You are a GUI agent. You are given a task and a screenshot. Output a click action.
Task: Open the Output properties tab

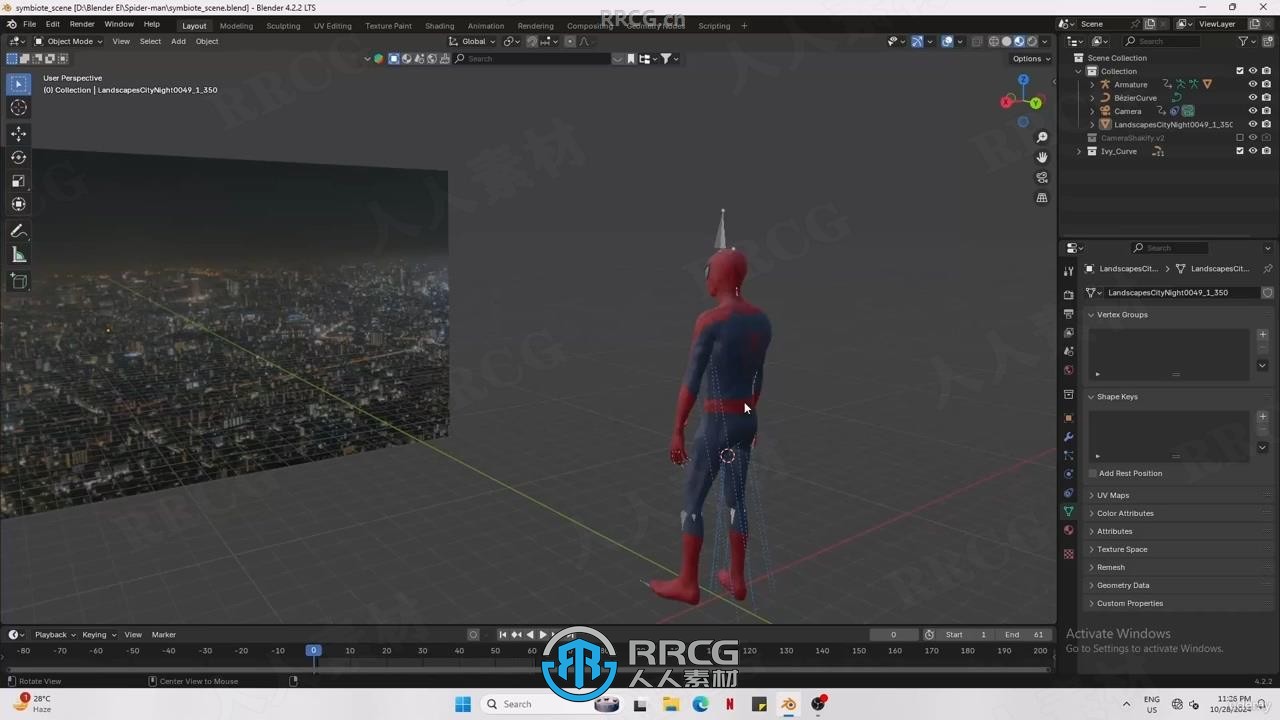coord(1068,314)
